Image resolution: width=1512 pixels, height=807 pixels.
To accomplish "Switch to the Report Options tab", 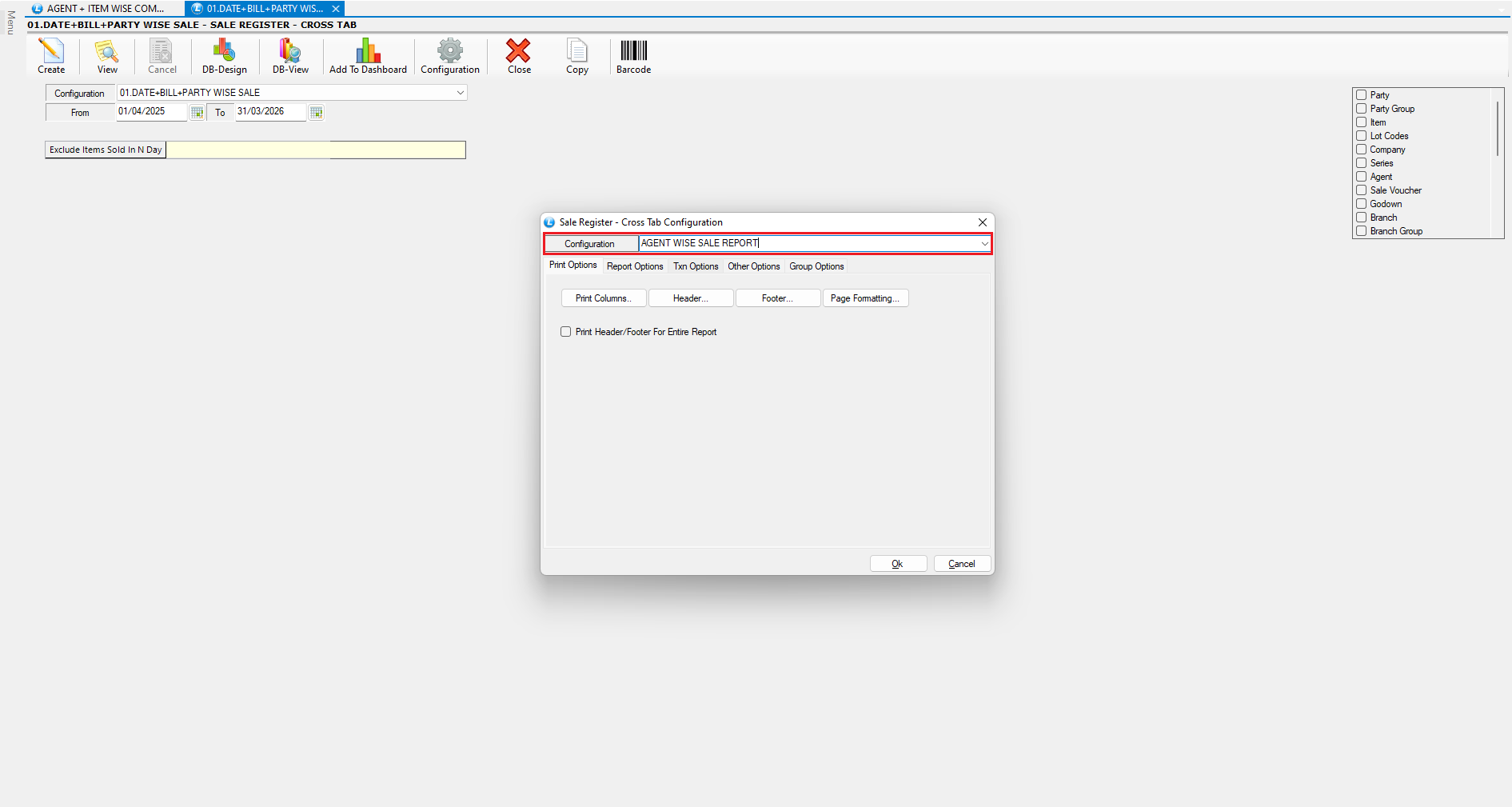I will point(635,266).
